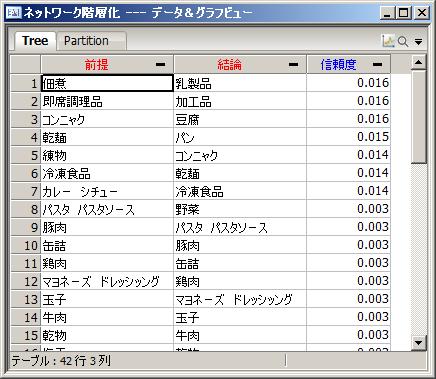Screen dimensions: 436x379
Task: Select the コンニャク cell in row 5
Action: point(240,155)
